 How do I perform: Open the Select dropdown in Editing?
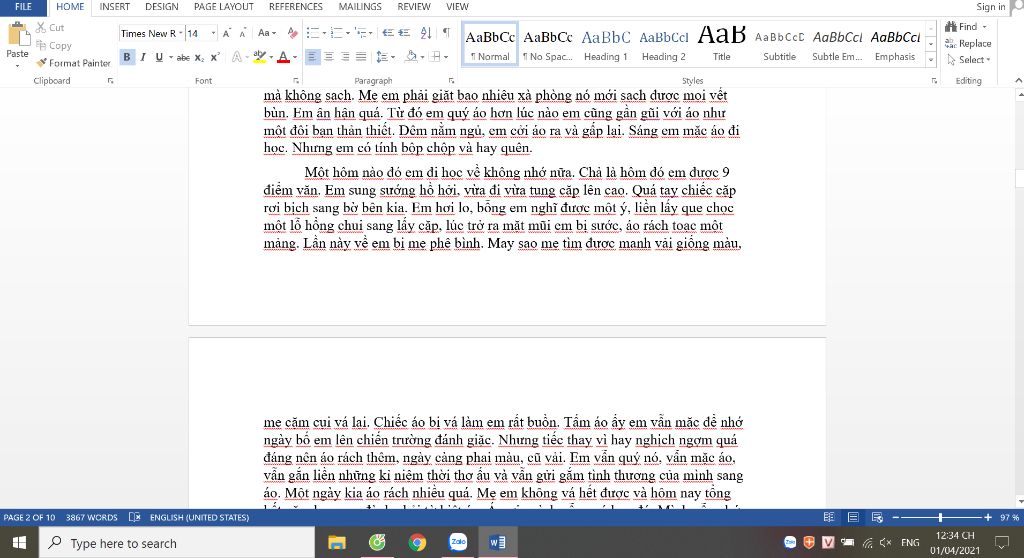click(x=968, y=59)
